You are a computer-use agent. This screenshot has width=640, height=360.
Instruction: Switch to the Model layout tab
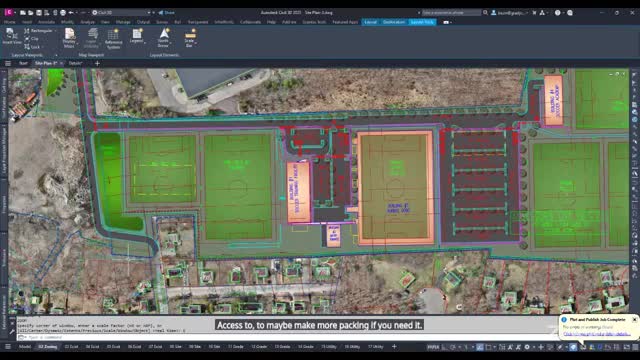(24, 347)
